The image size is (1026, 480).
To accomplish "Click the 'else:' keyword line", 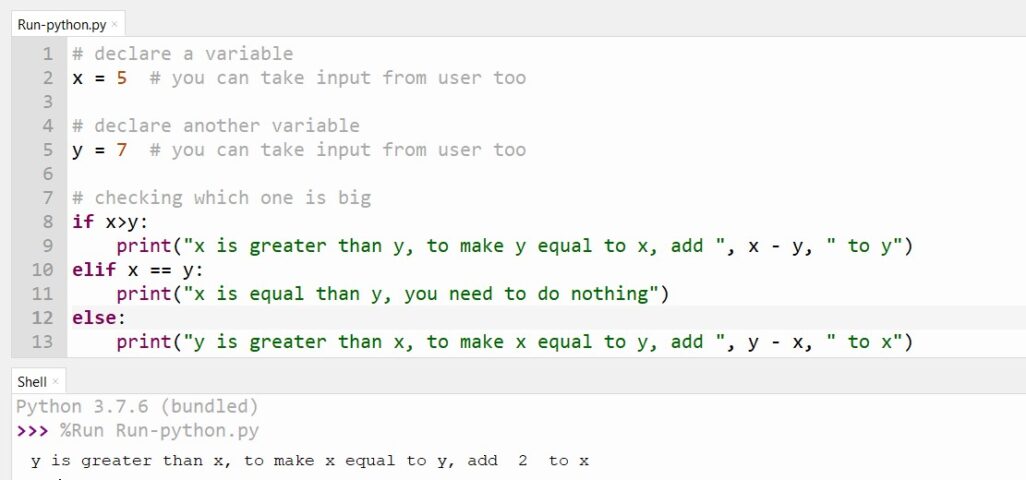I will pyautogui.click(x=93, y=318).
